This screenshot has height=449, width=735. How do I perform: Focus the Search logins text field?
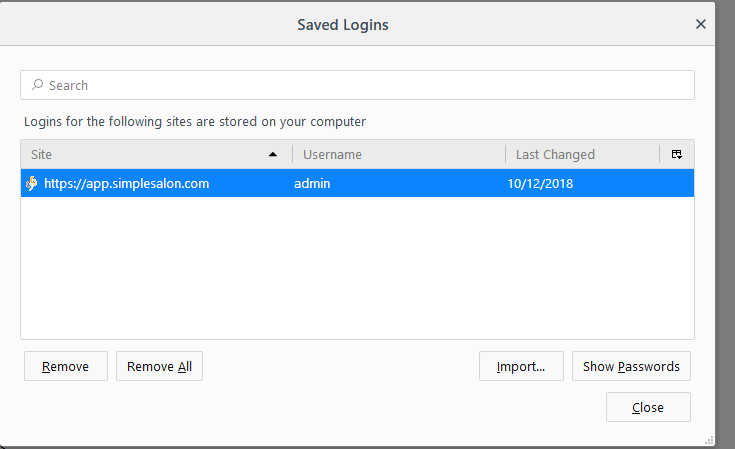pyautogui.click(x=357, y=85)
